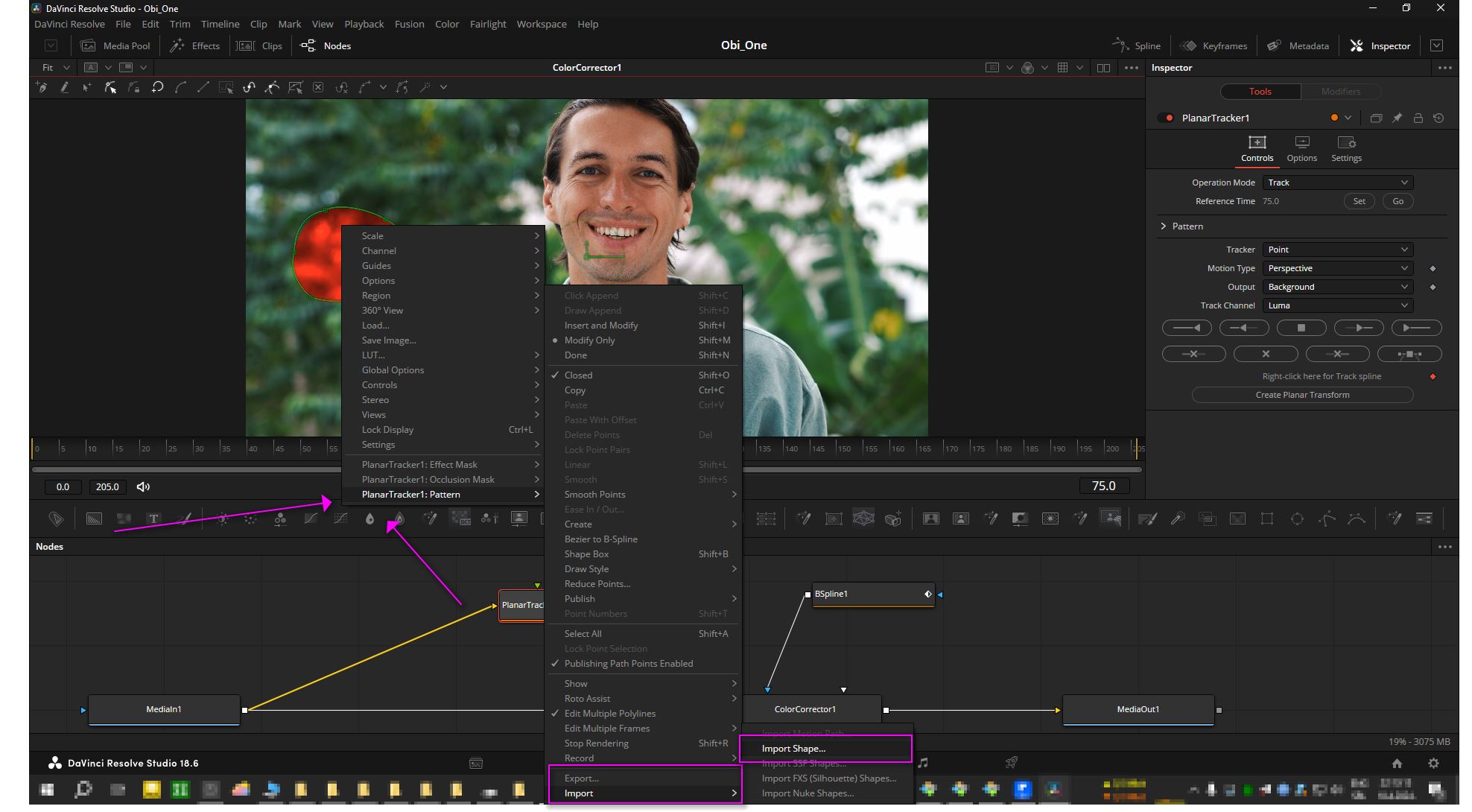Open the Settings tab in Inspector
The width and height of the screenshot is (1472, 812).
pyautogui.click(x=1346, y=149)
